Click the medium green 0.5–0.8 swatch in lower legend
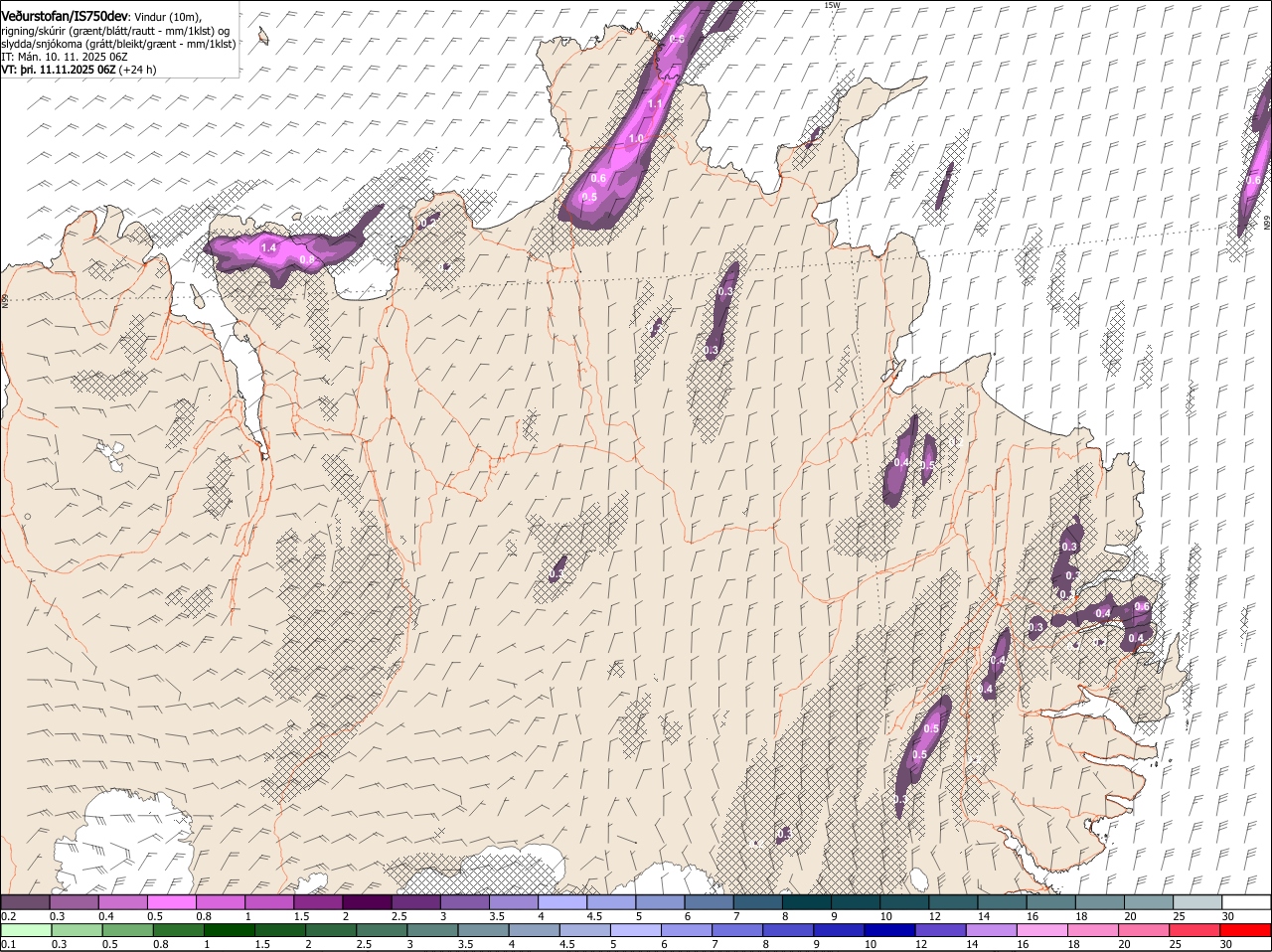This screenshot has height=952, width=1272. 126,931
